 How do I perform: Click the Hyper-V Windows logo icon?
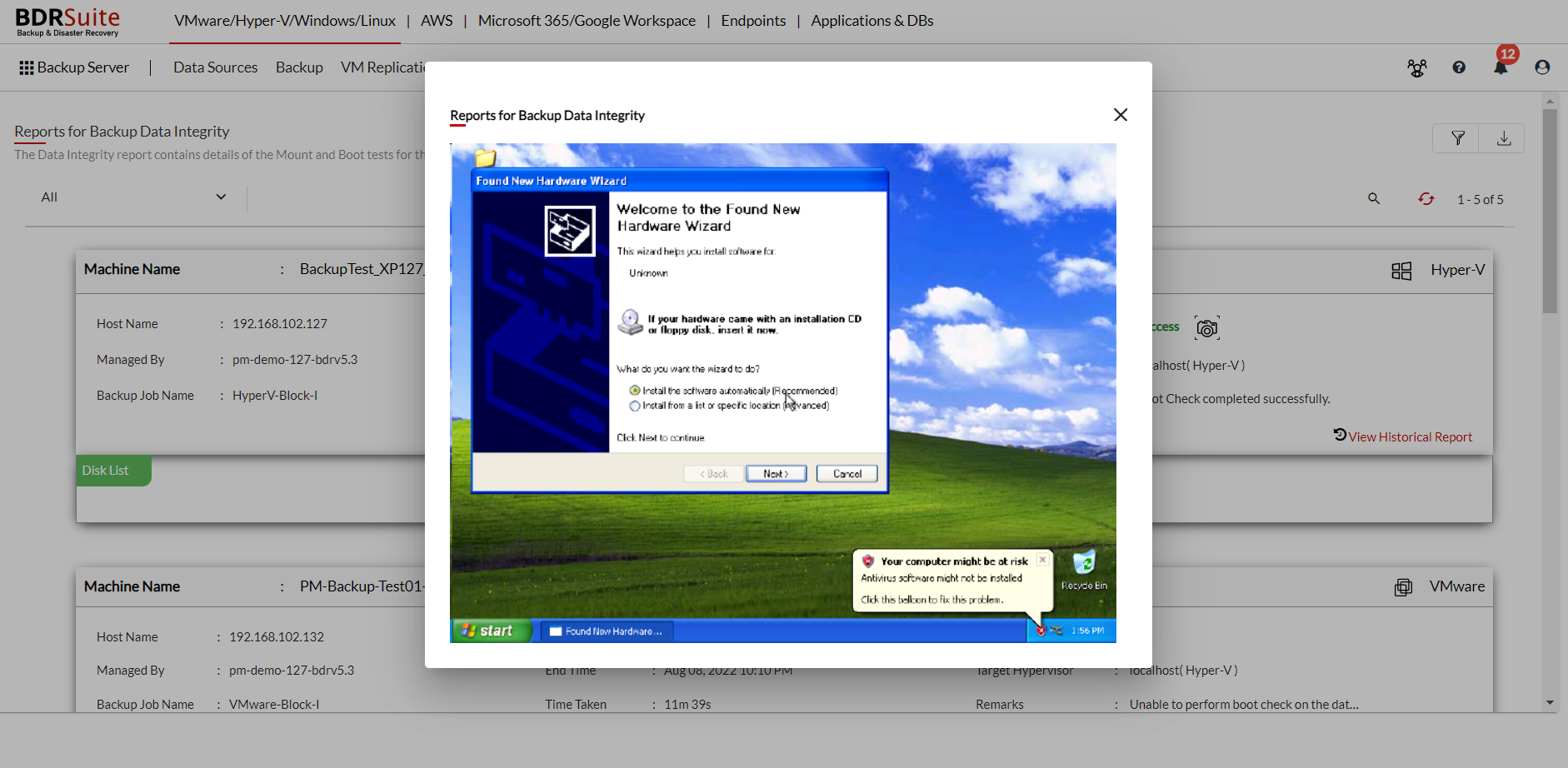(x=1401, y=271)
